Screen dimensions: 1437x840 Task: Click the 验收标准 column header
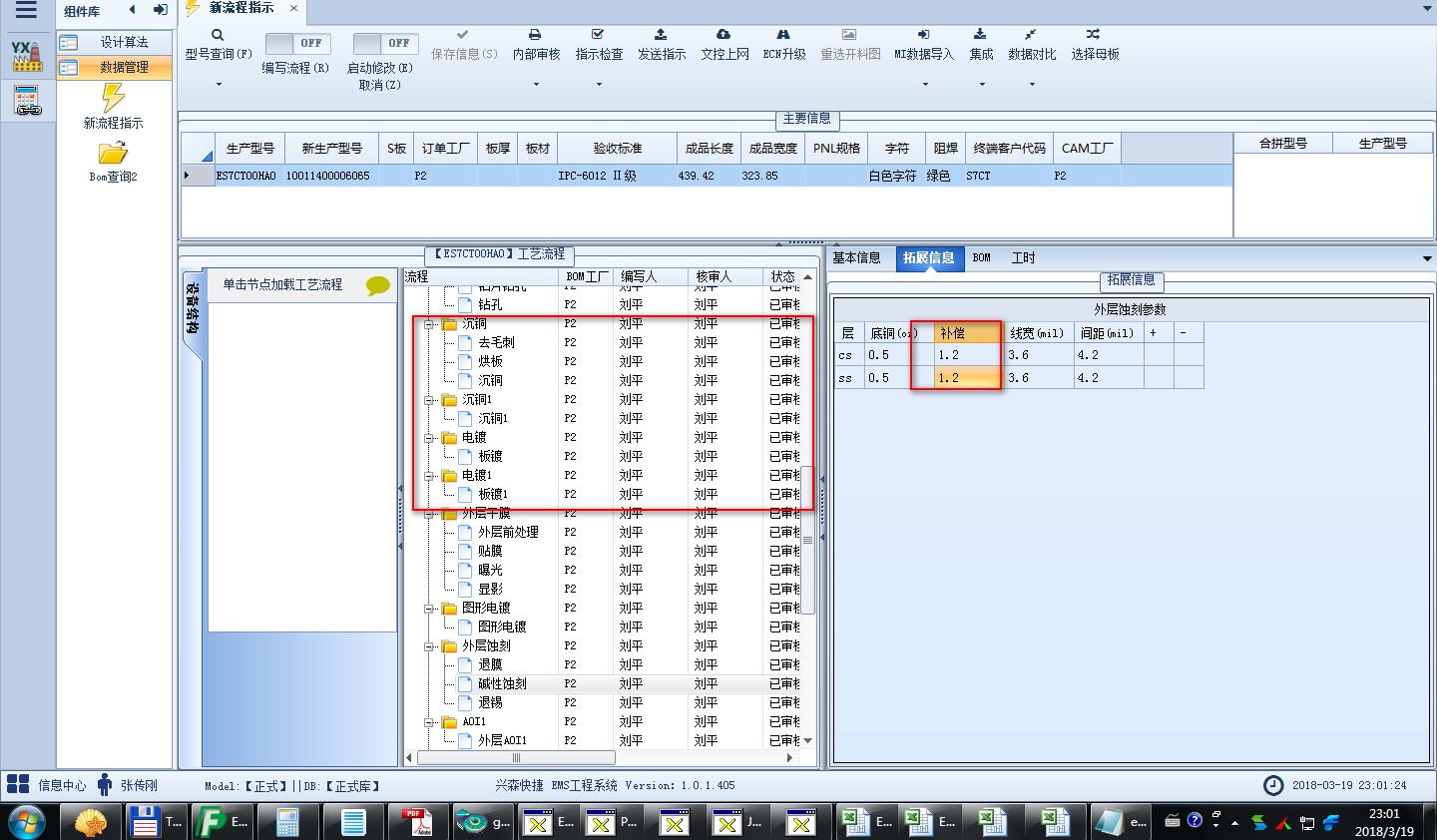point(617,148)
